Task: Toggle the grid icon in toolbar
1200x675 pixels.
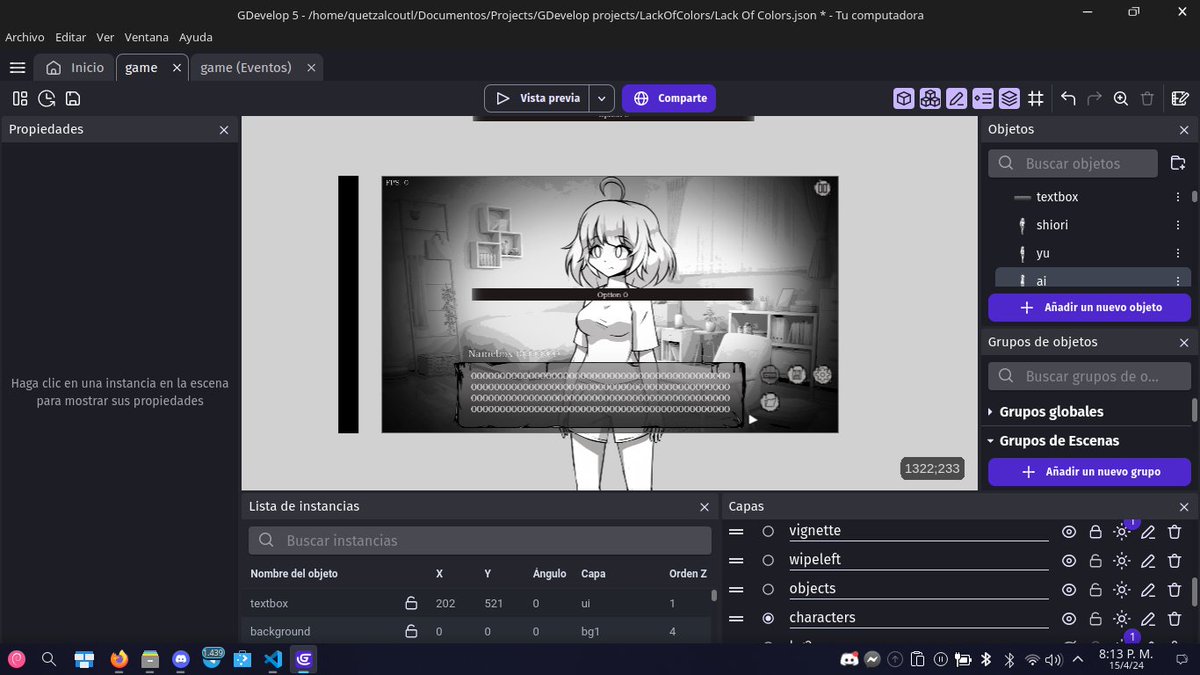Action: 1036,98
